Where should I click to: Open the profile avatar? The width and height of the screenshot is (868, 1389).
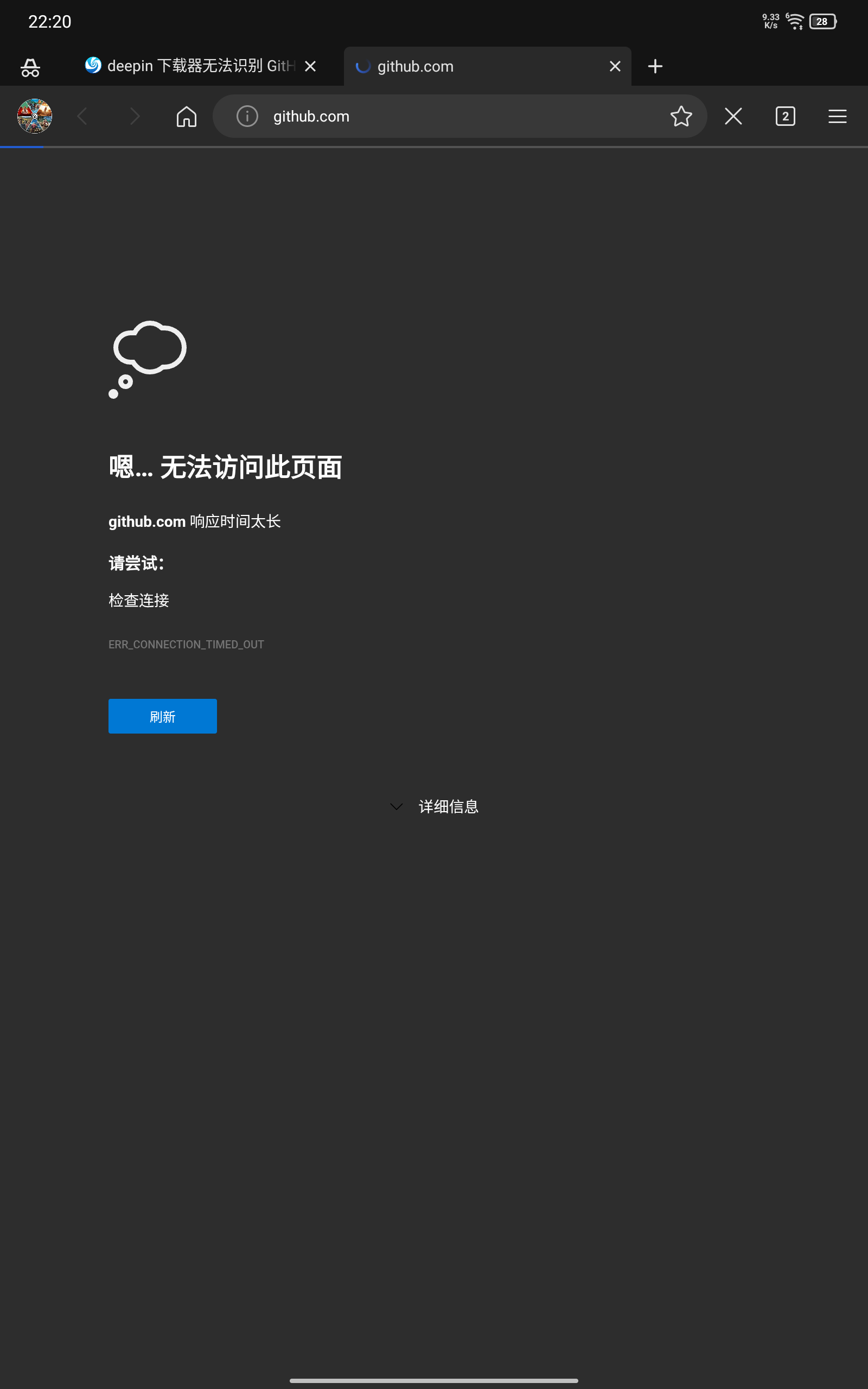click(34, 116)
